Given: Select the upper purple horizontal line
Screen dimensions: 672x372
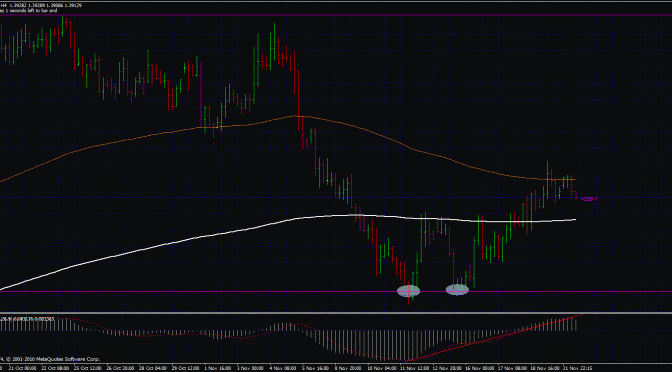Looking at the screenshot, I should [x=336, y=15].
